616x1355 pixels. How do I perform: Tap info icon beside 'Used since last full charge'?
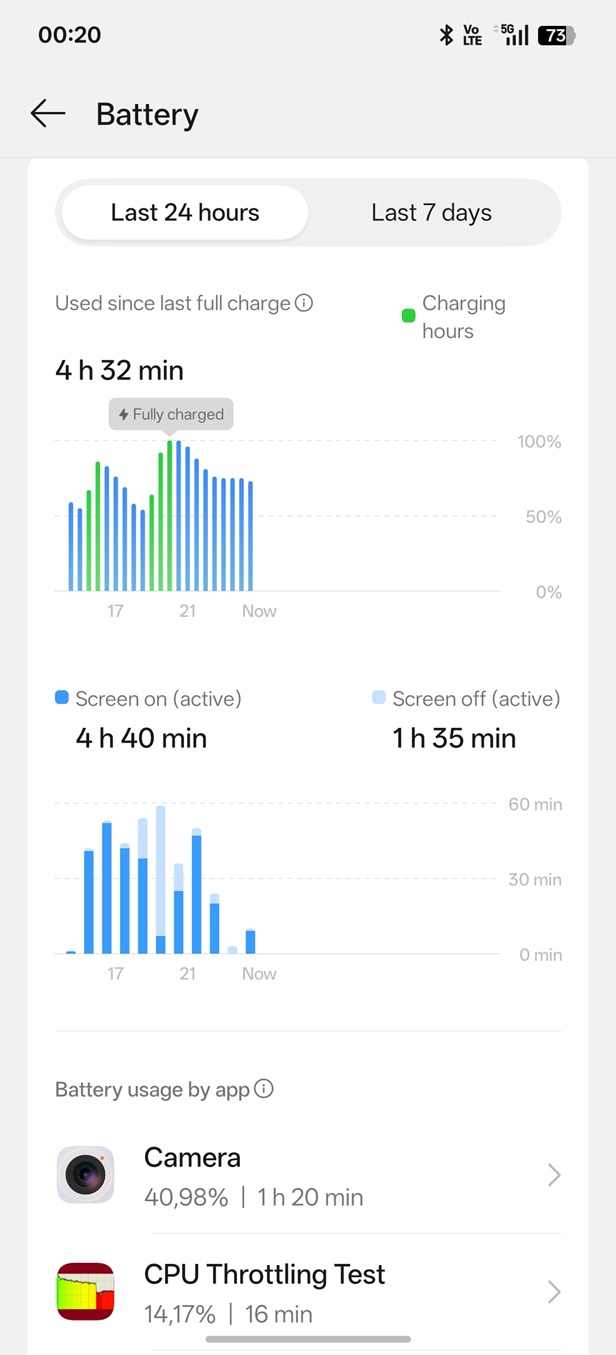point(305,303)
